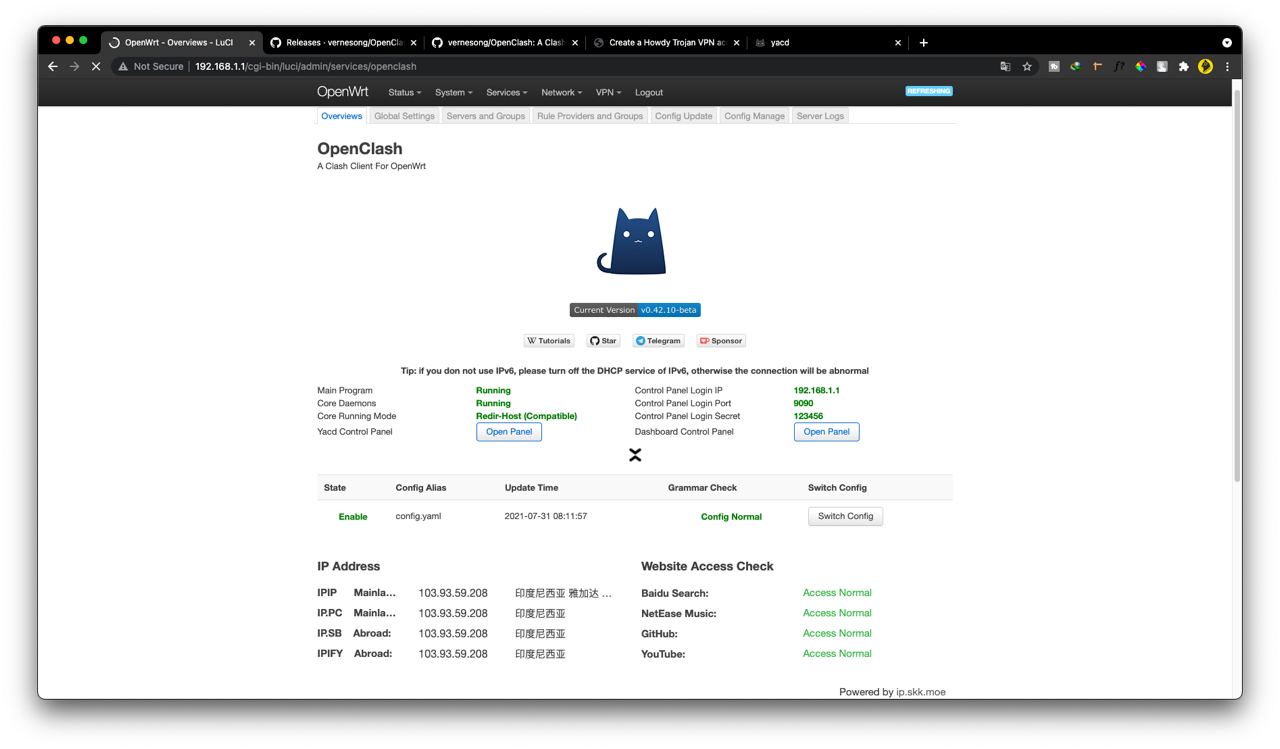Screen dimensions: 1280x749
Task: Click the Tutorials badge link
Action: click(549, 341)
